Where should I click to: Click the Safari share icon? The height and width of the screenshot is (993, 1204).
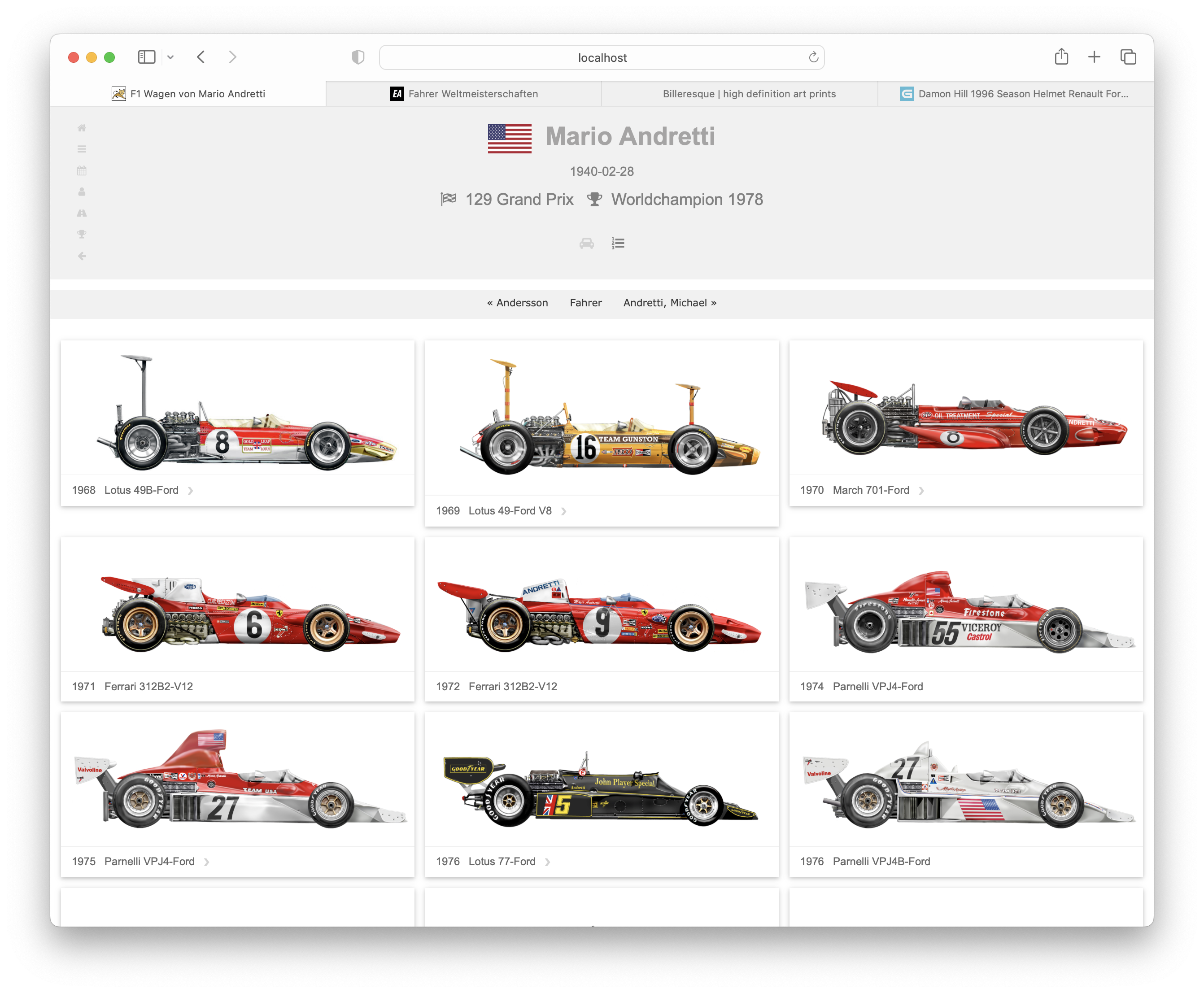coord(1061,57)
